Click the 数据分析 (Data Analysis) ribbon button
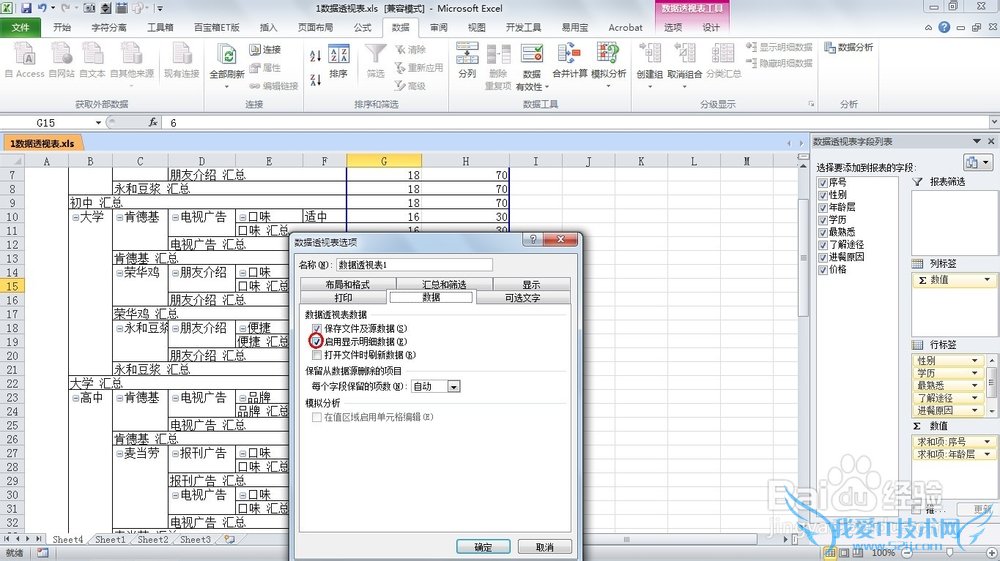The height and width of the screenshot is (561, 1000). click(848, 47)
